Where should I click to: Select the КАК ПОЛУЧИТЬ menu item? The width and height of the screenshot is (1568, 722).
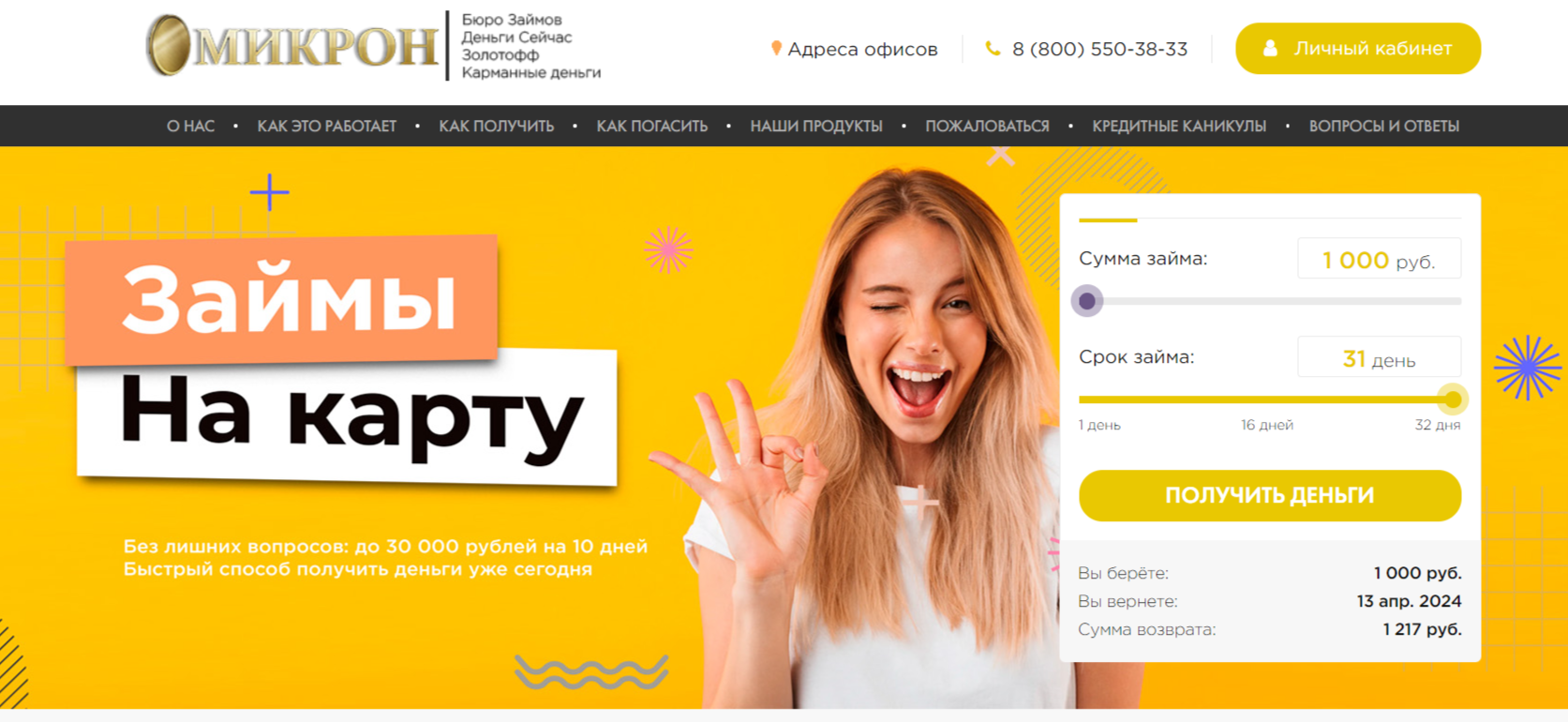pyautogui.click(x=497, y=126)
